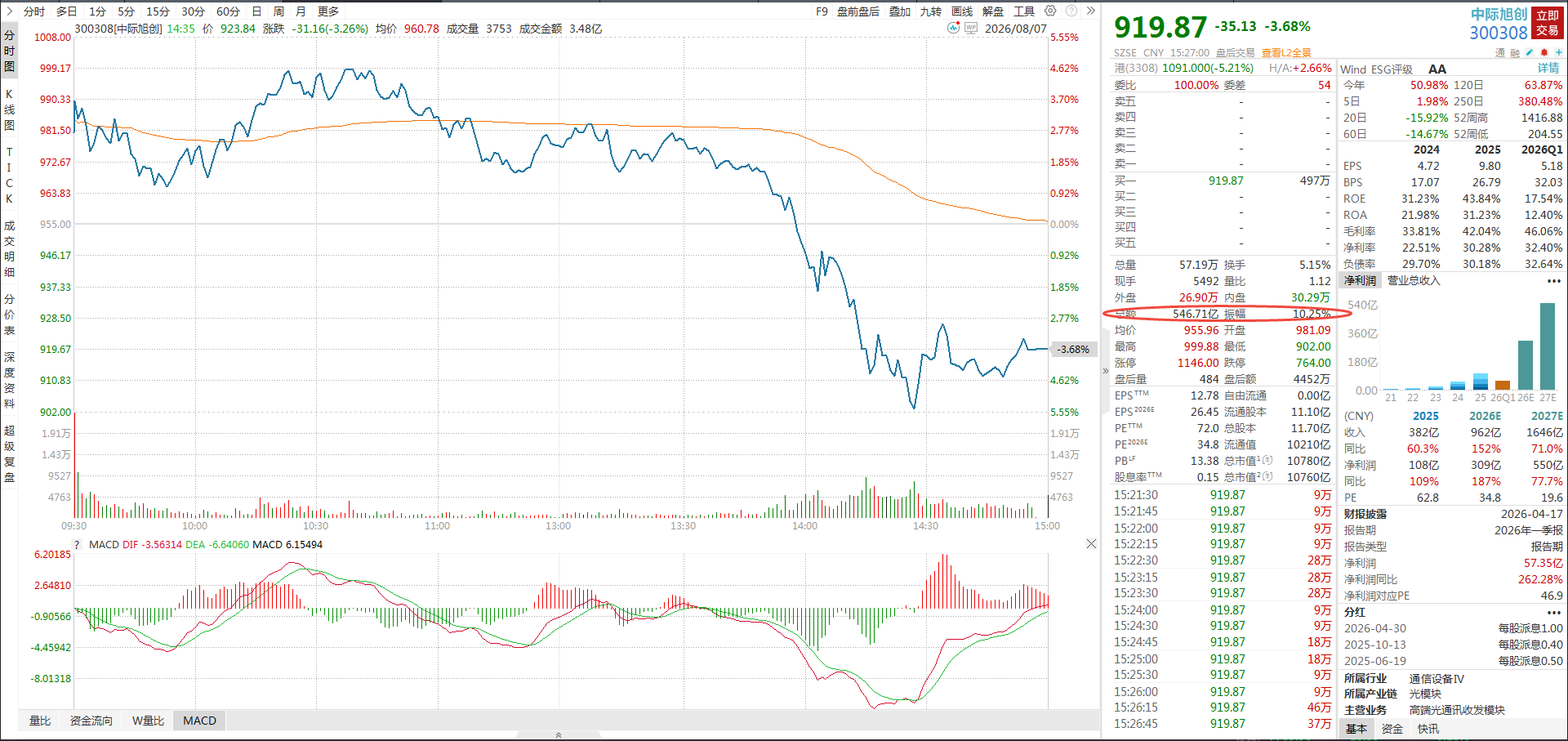
Task: Click the pulse monitor icon near date
Action: coord(953,28)
